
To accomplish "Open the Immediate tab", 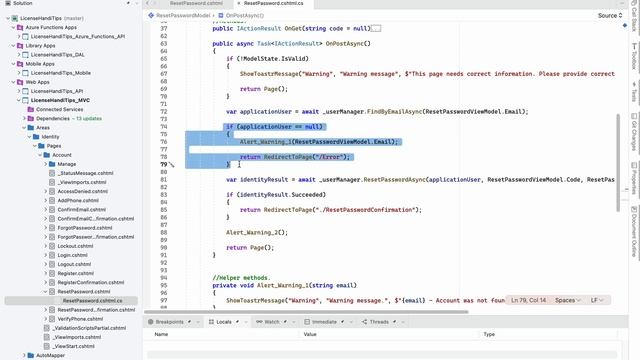I will tap(324, 322).
